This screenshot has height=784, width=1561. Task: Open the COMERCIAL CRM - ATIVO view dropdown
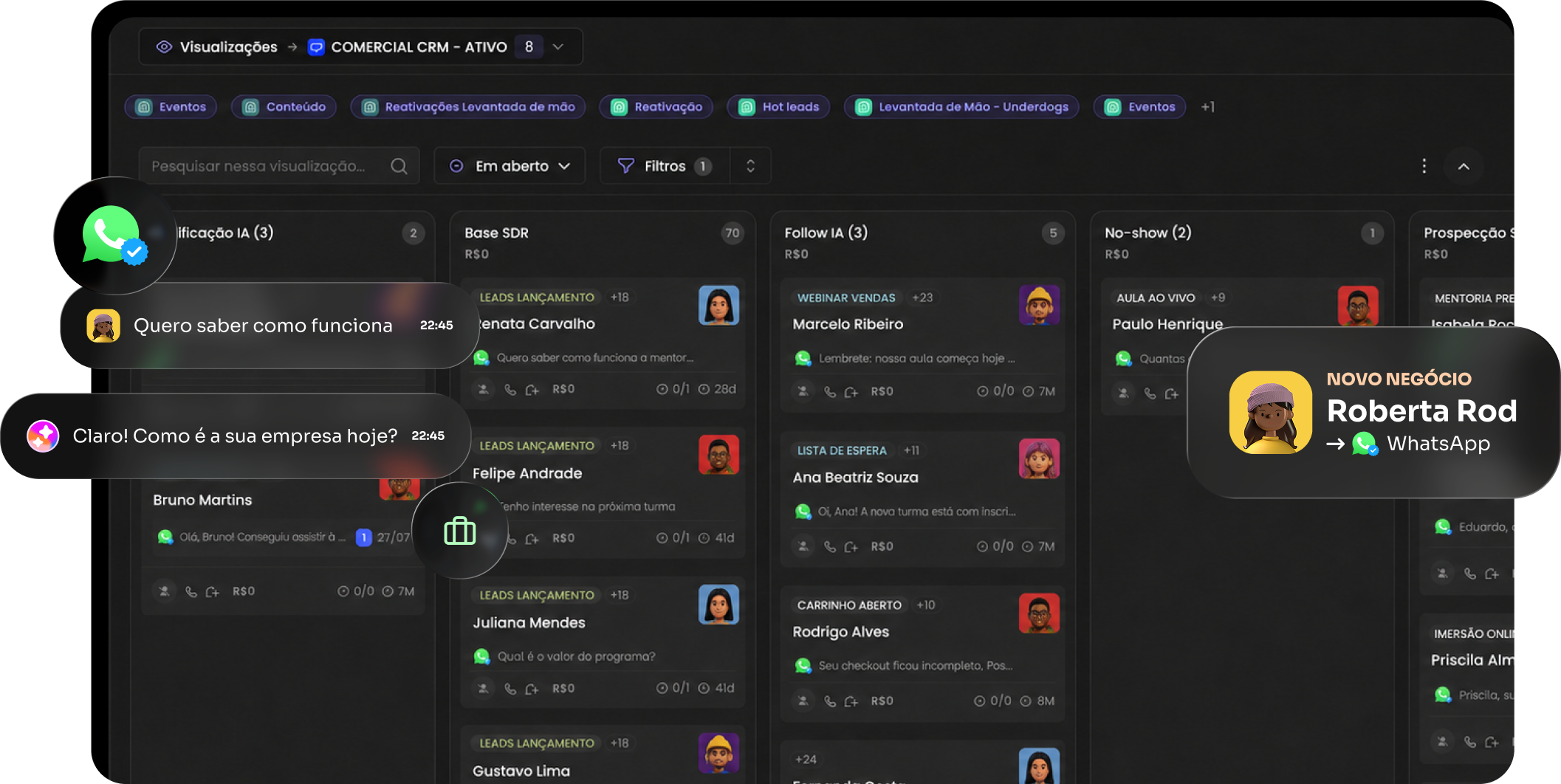pyautogui.click(x=558, y=47)
